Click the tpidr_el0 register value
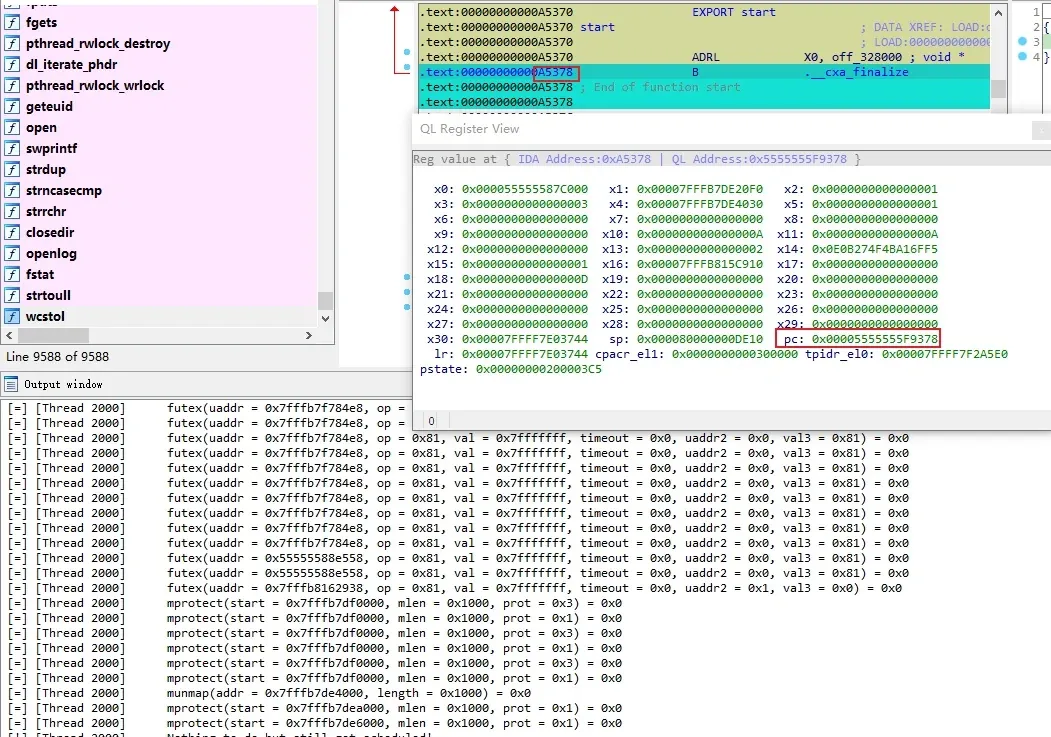This screenshot has height=737, width=1051. click(x=944, y=354)
